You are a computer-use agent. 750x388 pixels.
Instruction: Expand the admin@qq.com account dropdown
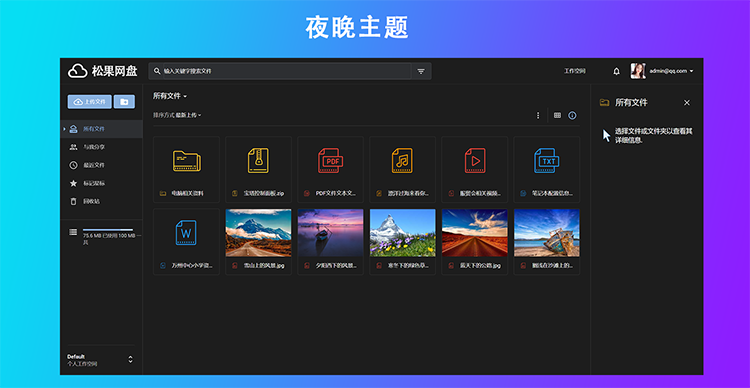pos(672,71)
